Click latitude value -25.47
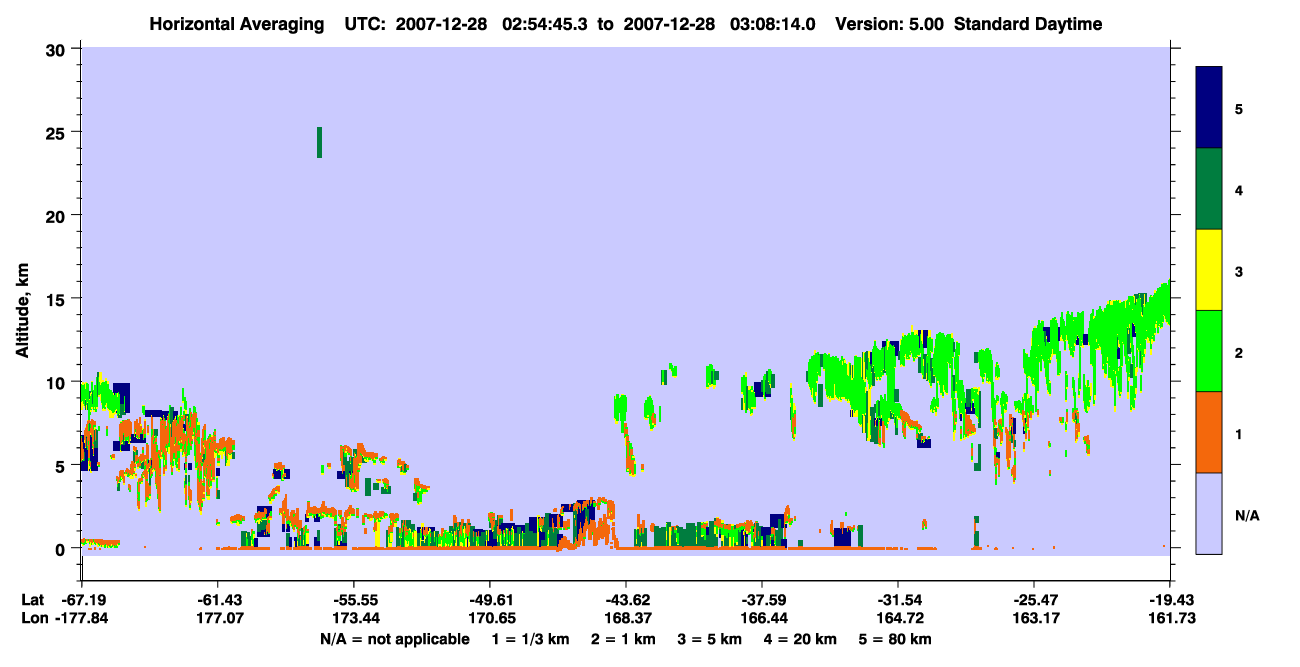 1034,600
